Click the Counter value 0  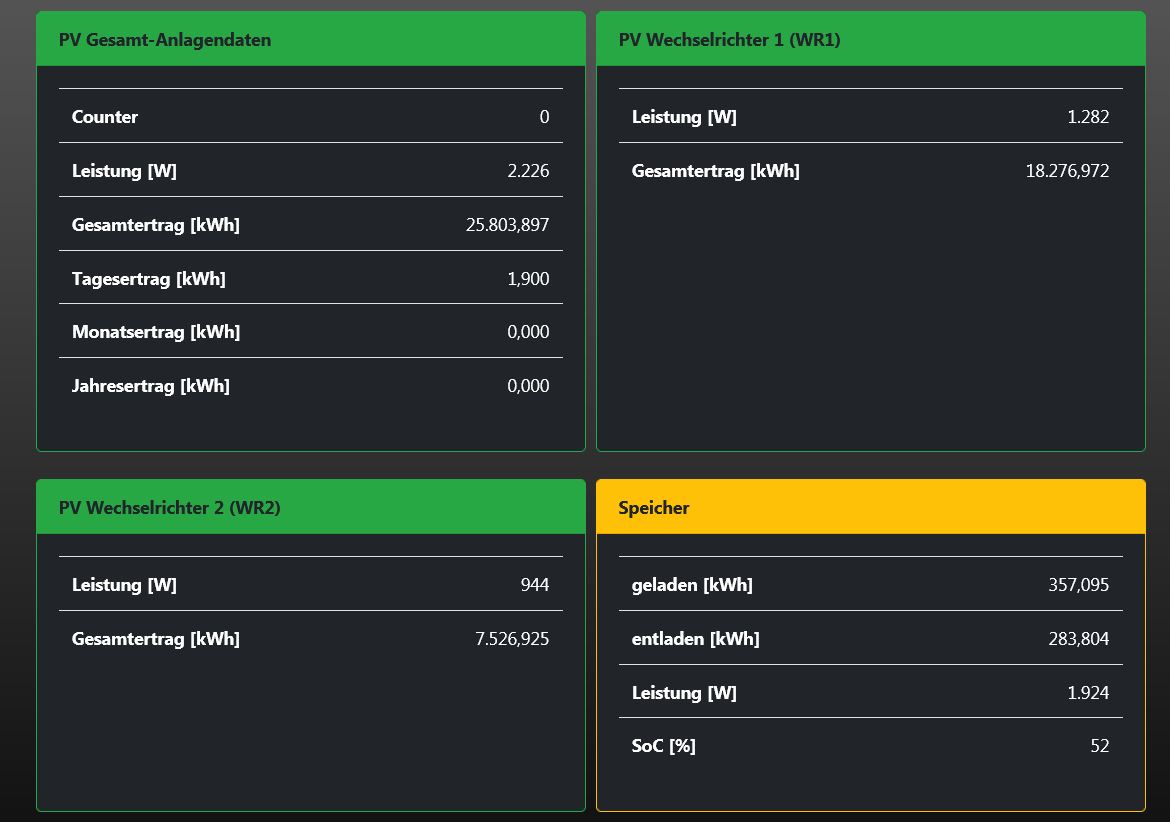click(x=544, y=117)
